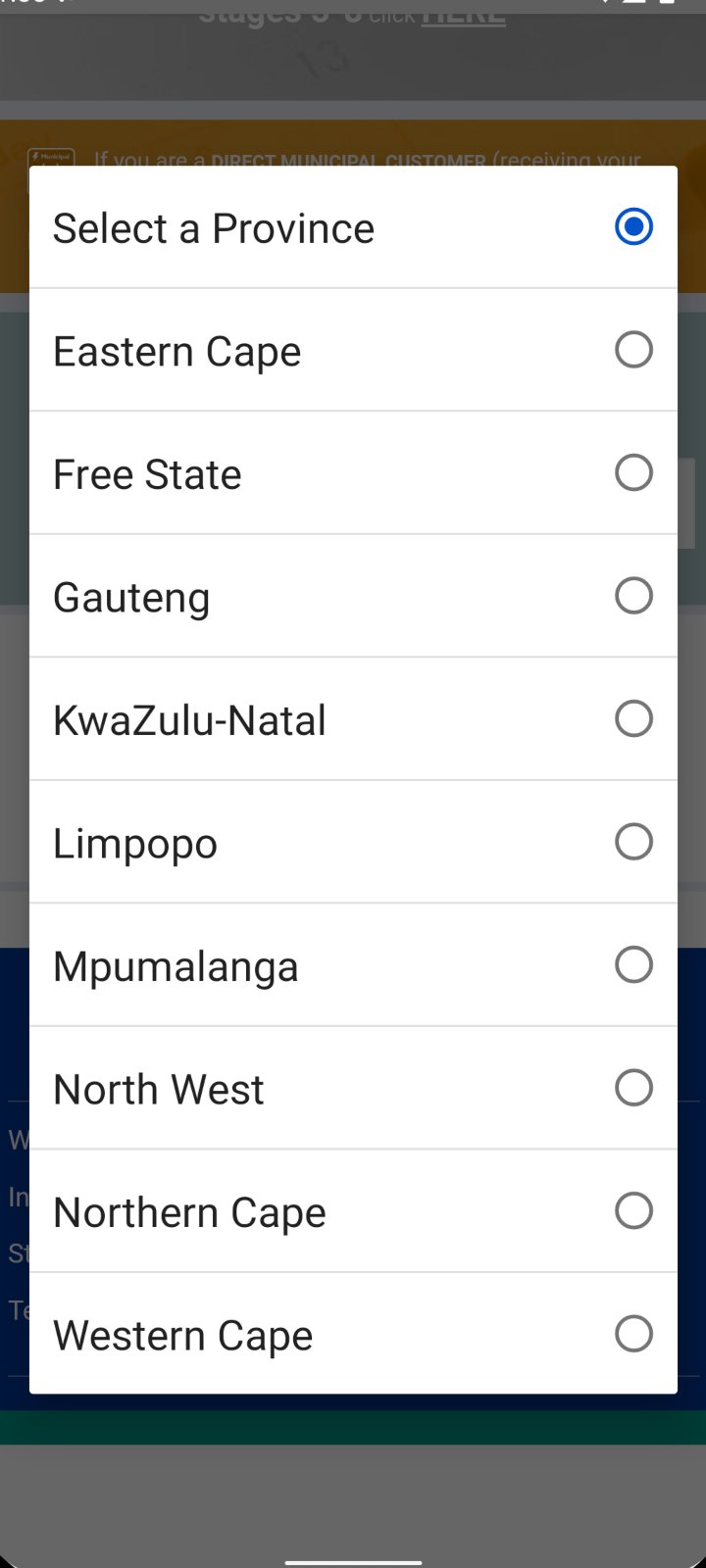Screen dimensions: 706x1568
Task: Select the KwaZulu-Natal radio button
Action: click(633, 718)
